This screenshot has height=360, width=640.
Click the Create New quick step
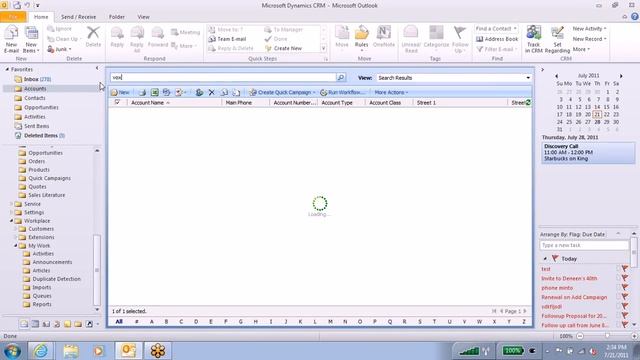(x=283, y=48)
